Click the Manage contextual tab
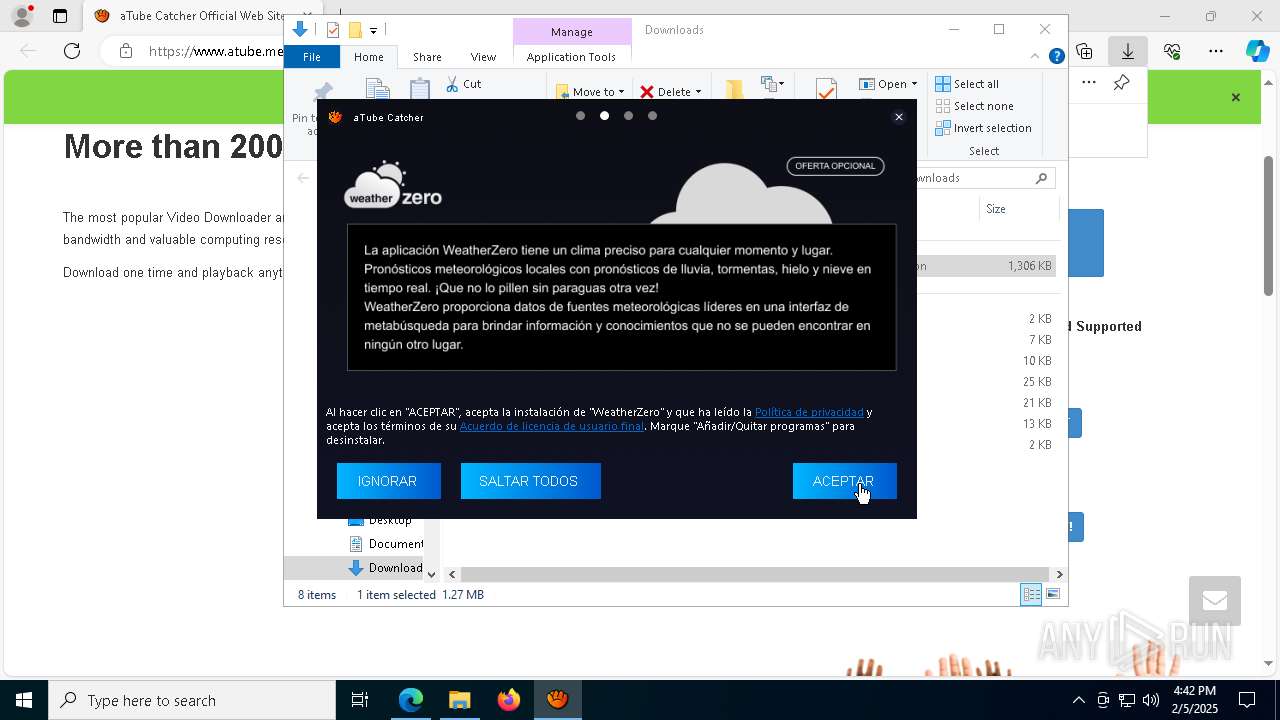Image resolution: width=1280 pixels, height=720 pixels. [x=572, y=32]
